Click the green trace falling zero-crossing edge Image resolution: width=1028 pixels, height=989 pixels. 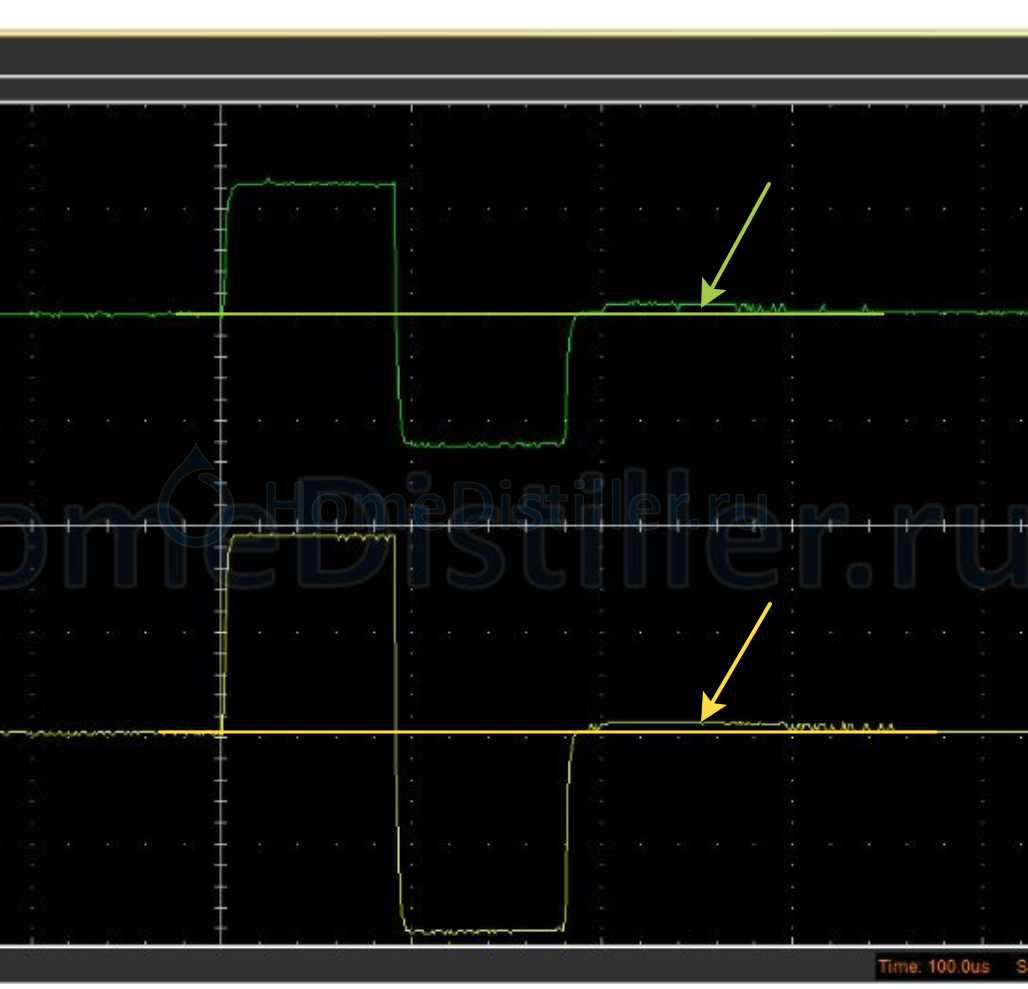coord(397,314)
